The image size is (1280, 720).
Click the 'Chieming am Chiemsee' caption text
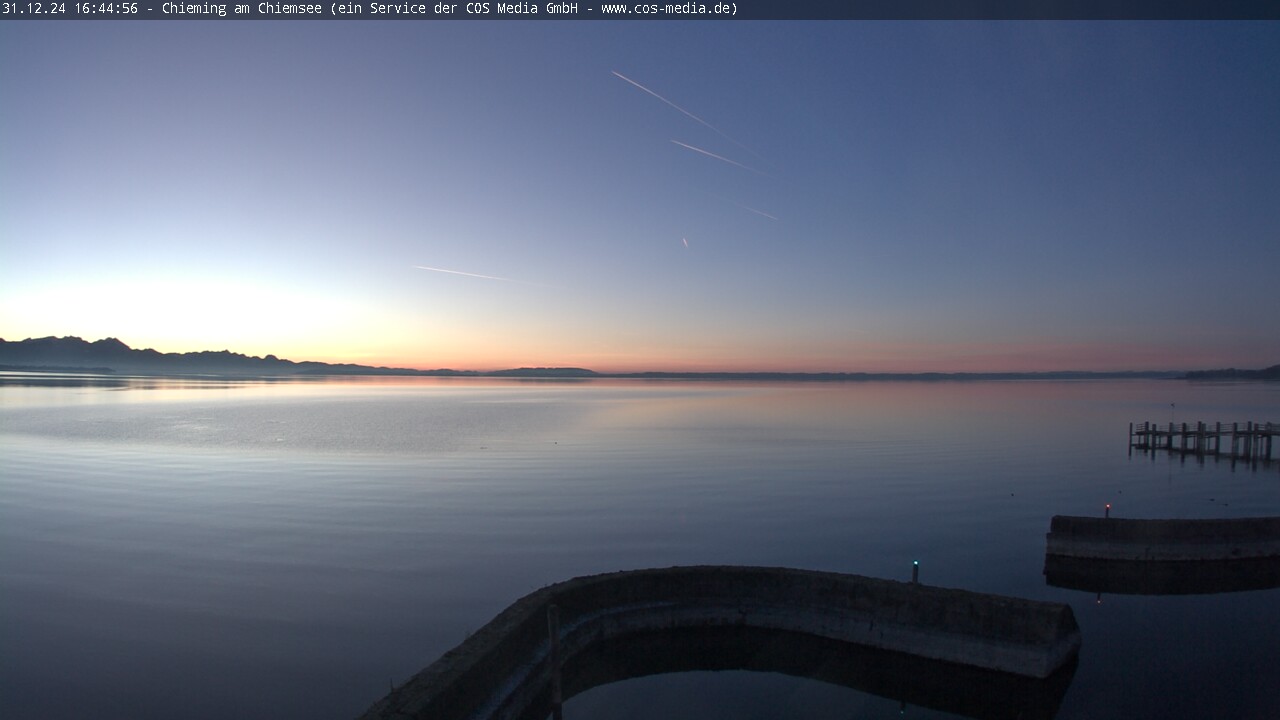tap(243, 9)
